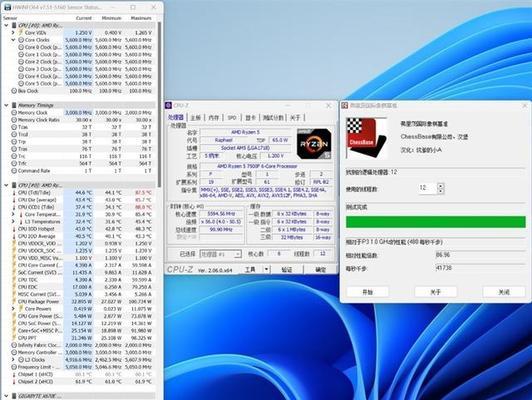This screenshot has width=532, height=400.
Task: Click the 工具 button in CPU-Z
Action: (x=250, y=269)
